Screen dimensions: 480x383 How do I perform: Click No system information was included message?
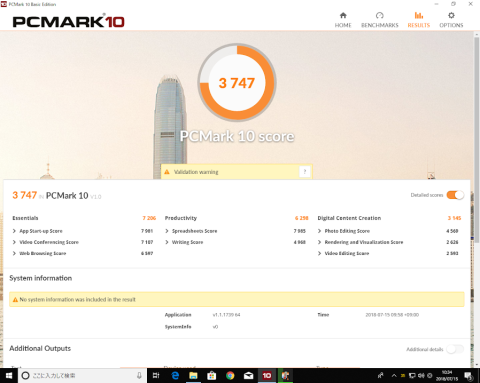point(77,300)
